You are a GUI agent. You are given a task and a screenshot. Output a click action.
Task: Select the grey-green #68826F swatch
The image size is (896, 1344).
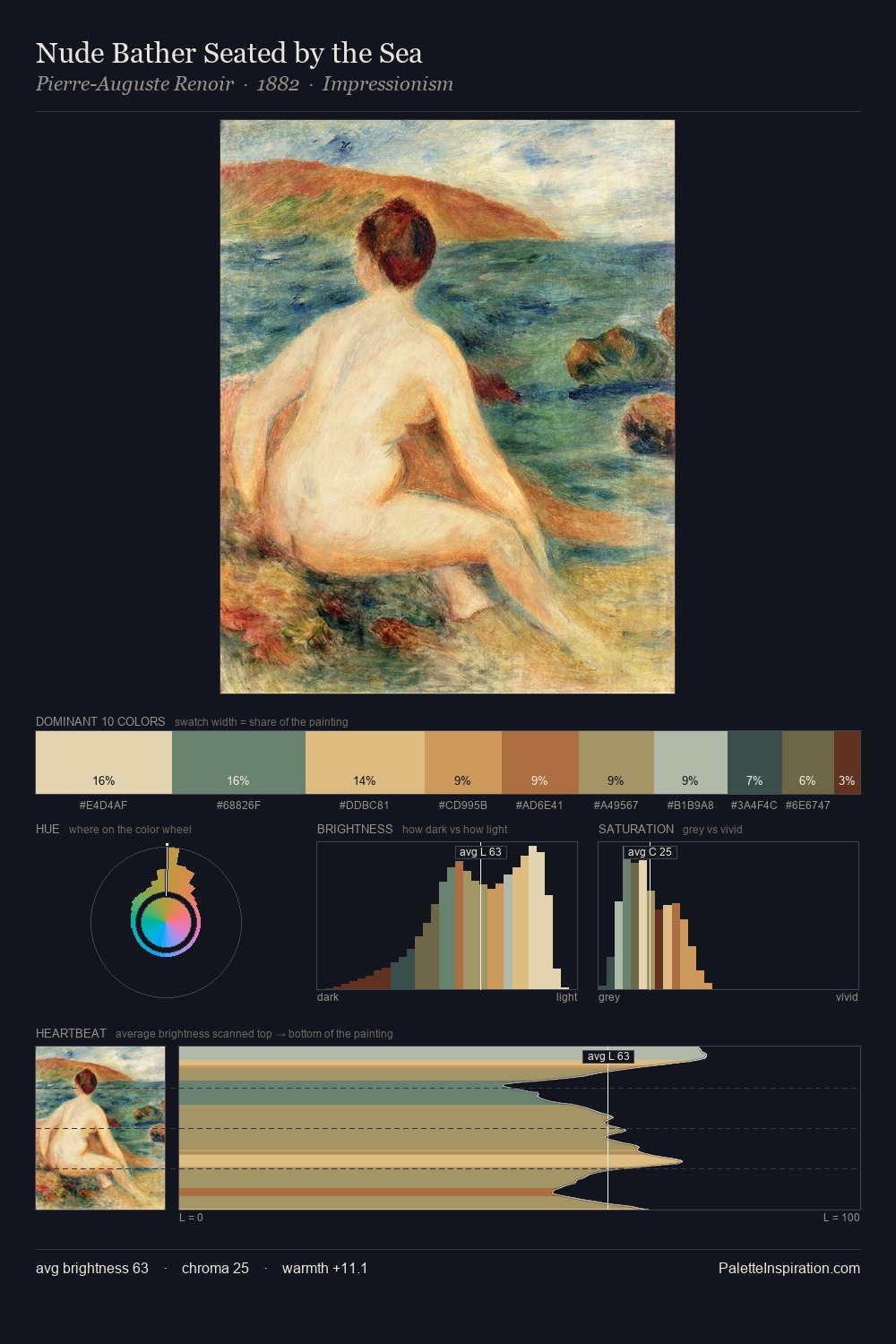pos(238,762)
